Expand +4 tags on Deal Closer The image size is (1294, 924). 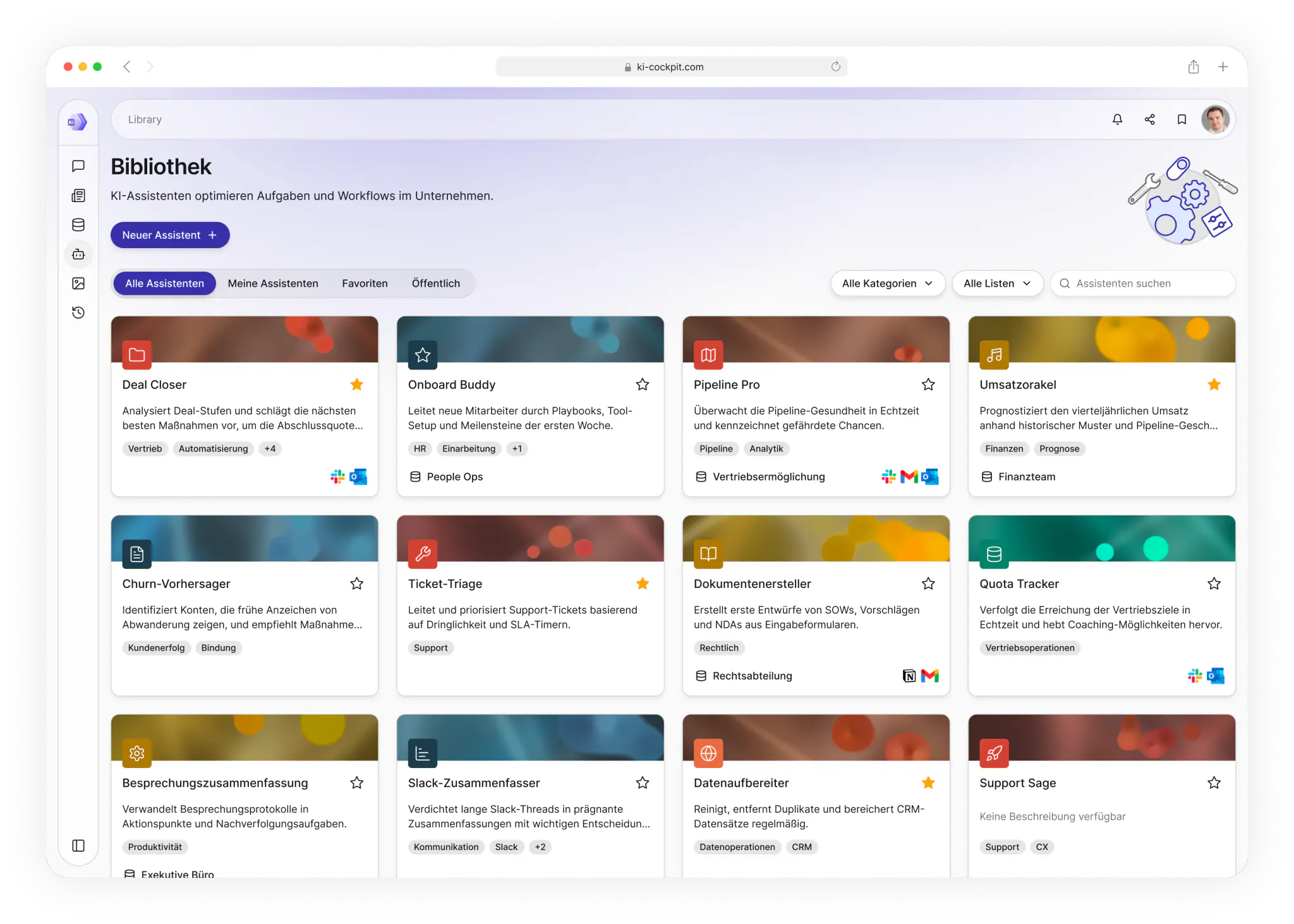coord(270,449)
